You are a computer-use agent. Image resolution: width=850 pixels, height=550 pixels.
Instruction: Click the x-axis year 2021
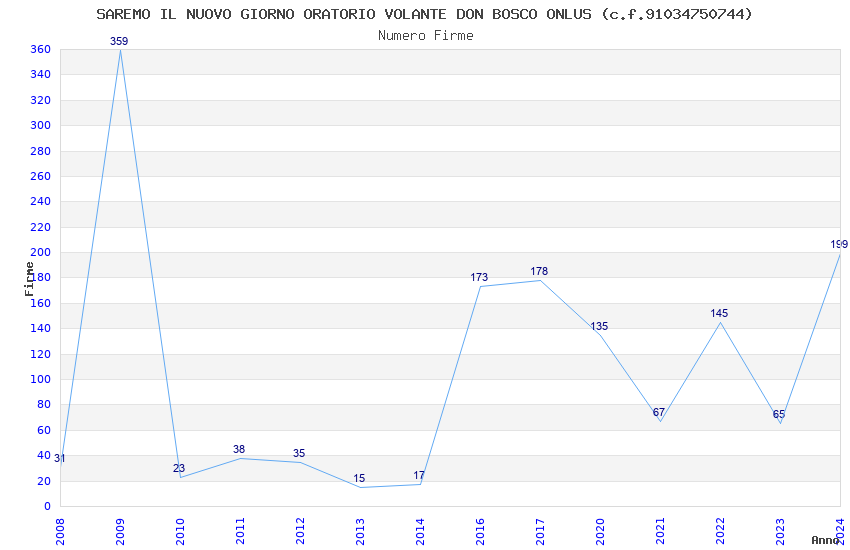coord(660,532)
